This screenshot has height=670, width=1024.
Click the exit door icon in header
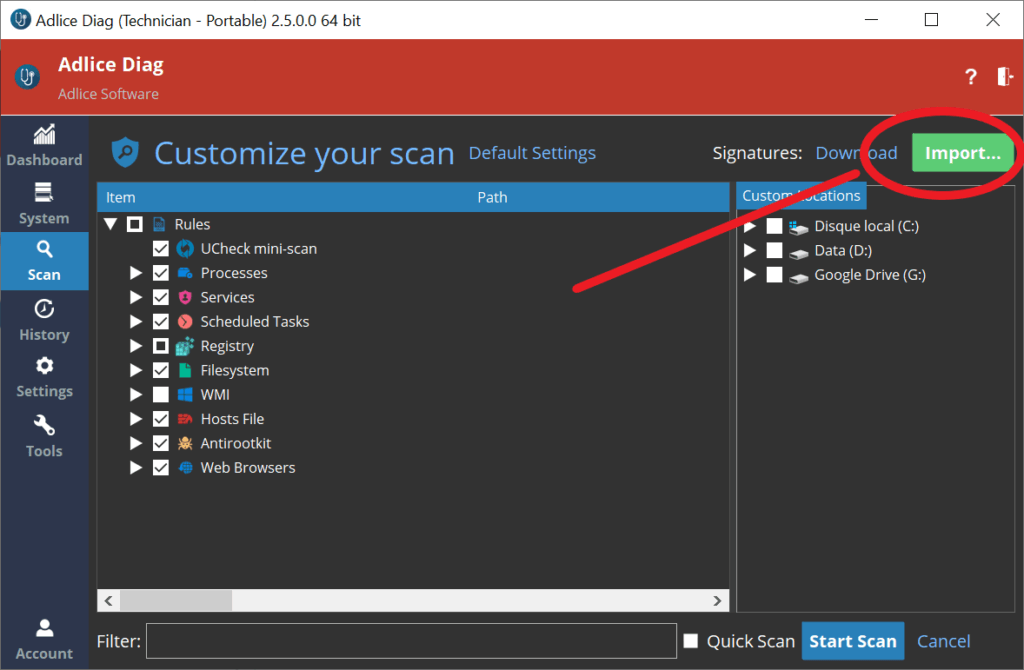pyautogui.click(x=1004, y=77)
